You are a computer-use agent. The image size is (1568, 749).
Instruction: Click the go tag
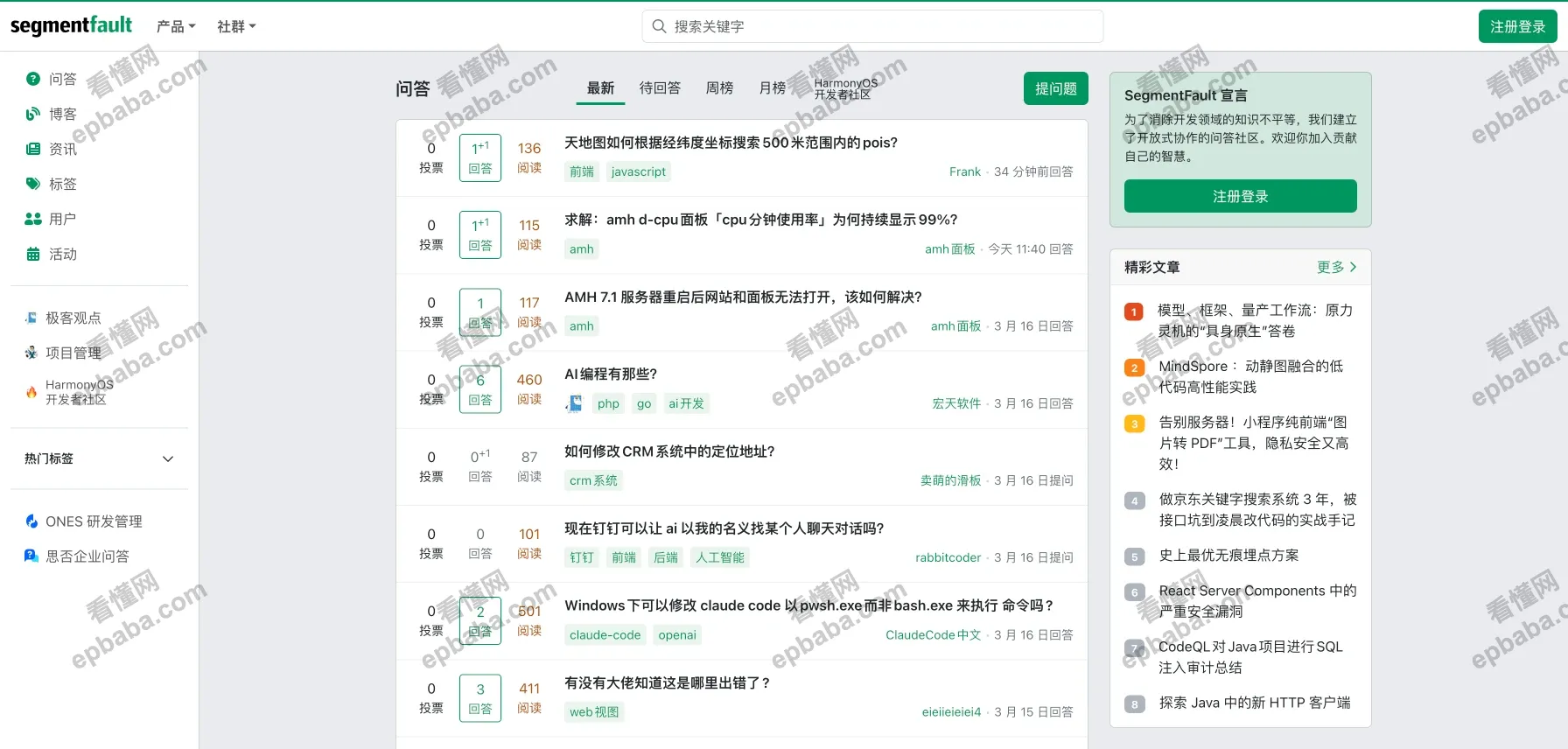(644, 403)
